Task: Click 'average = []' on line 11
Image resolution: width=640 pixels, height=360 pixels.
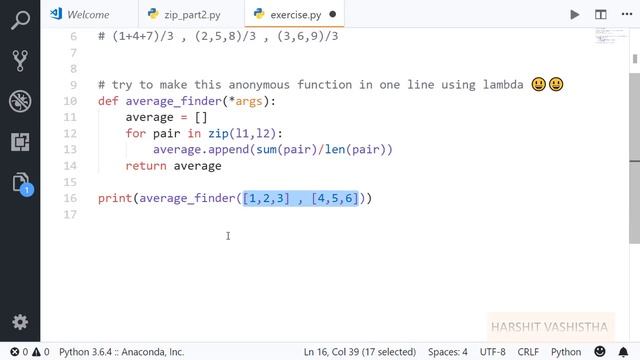Action: click(x=167, y=118)
